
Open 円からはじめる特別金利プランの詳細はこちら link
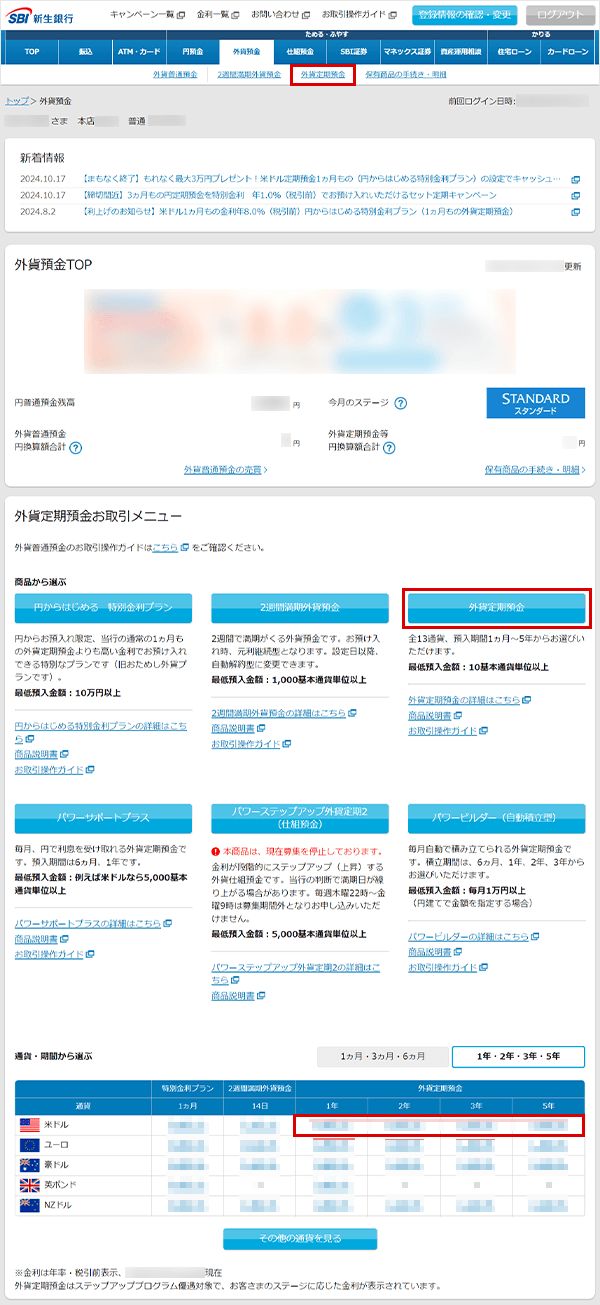coord(100,732)
